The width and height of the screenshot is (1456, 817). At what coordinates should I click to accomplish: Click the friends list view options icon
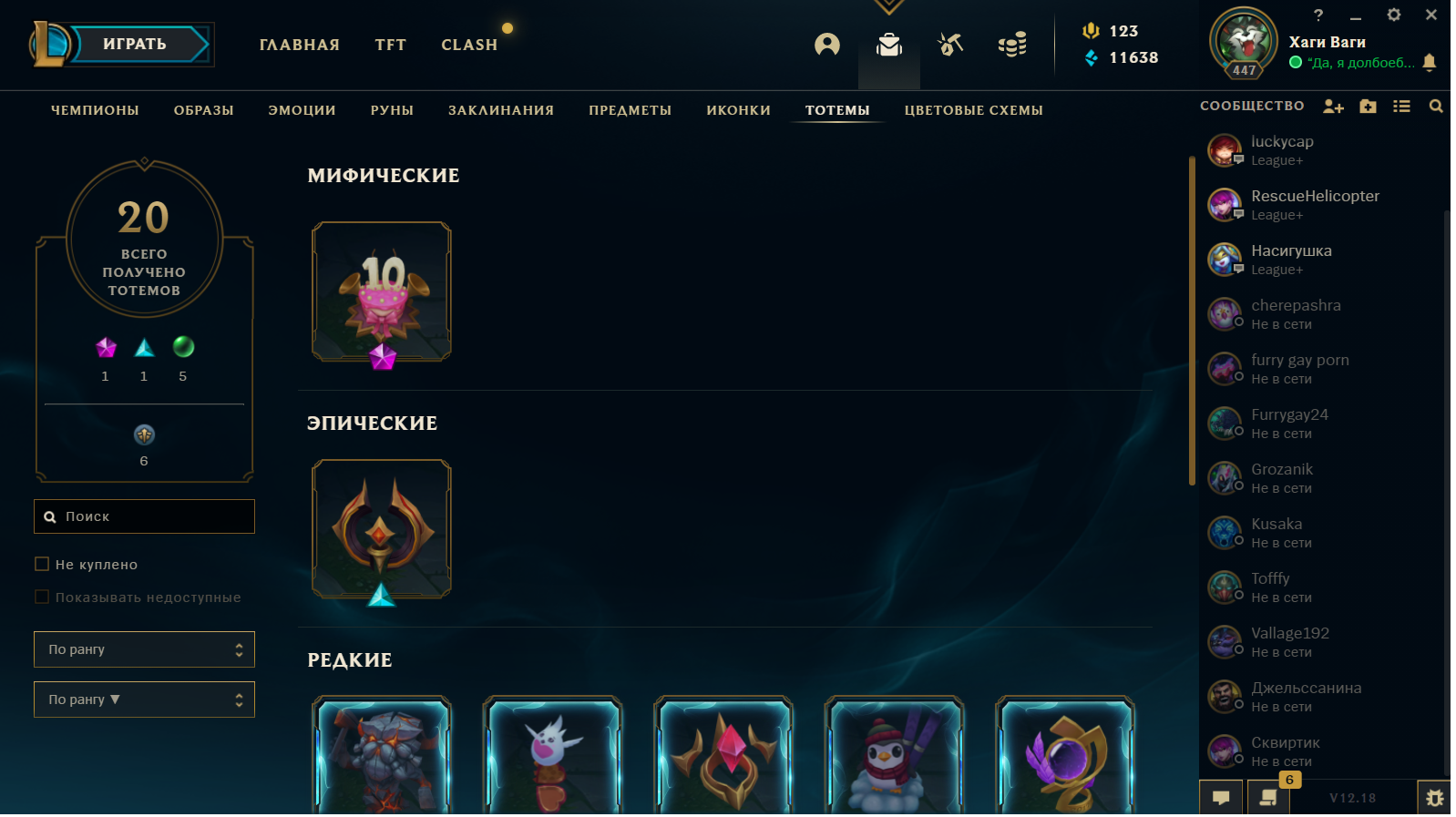1401,107
